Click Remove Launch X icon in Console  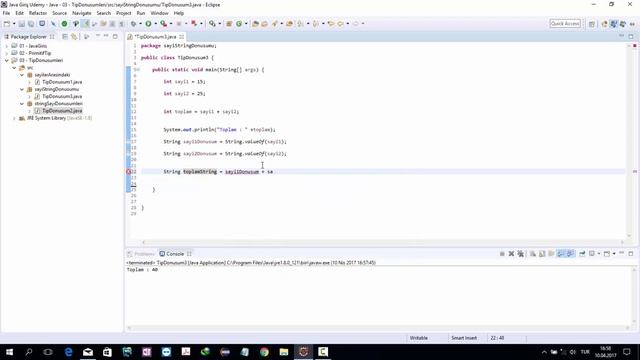511,254
